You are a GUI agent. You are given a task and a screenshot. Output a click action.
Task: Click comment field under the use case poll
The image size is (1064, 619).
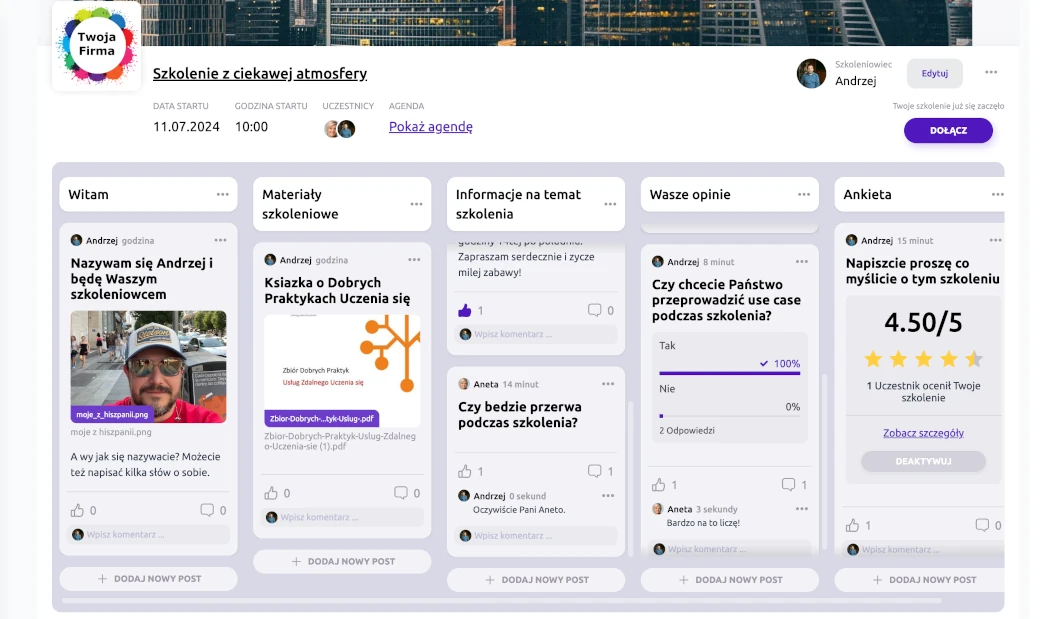tap(730, 548)
